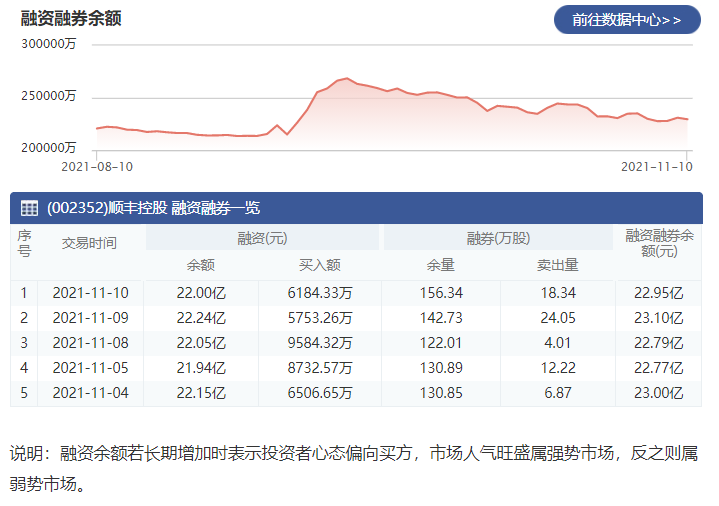The height and width of the screenshot is (506, 719).
Task: Select the 2021-11-10 date cell
Action: click(91, 293)
